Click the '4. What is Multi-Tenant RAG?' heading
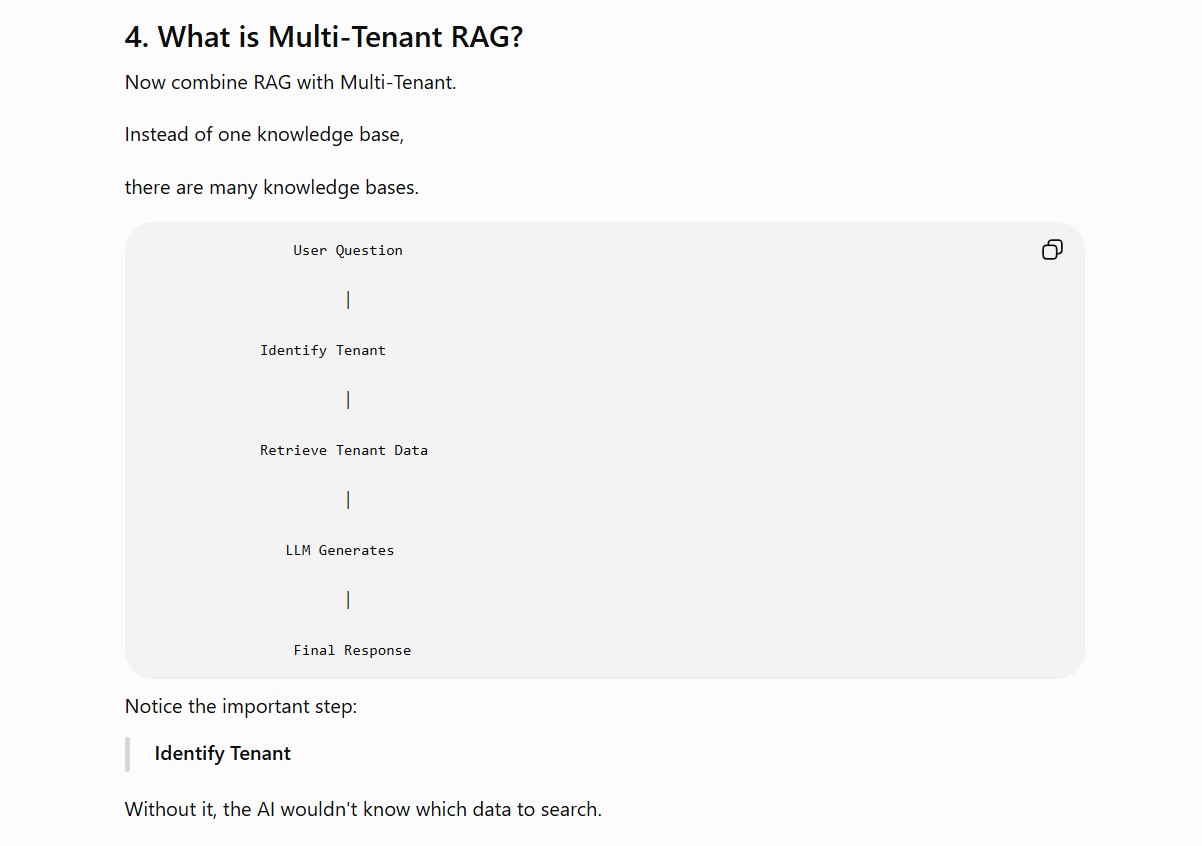The width and height of the screenshot is (1202, 846). [324, 37]
